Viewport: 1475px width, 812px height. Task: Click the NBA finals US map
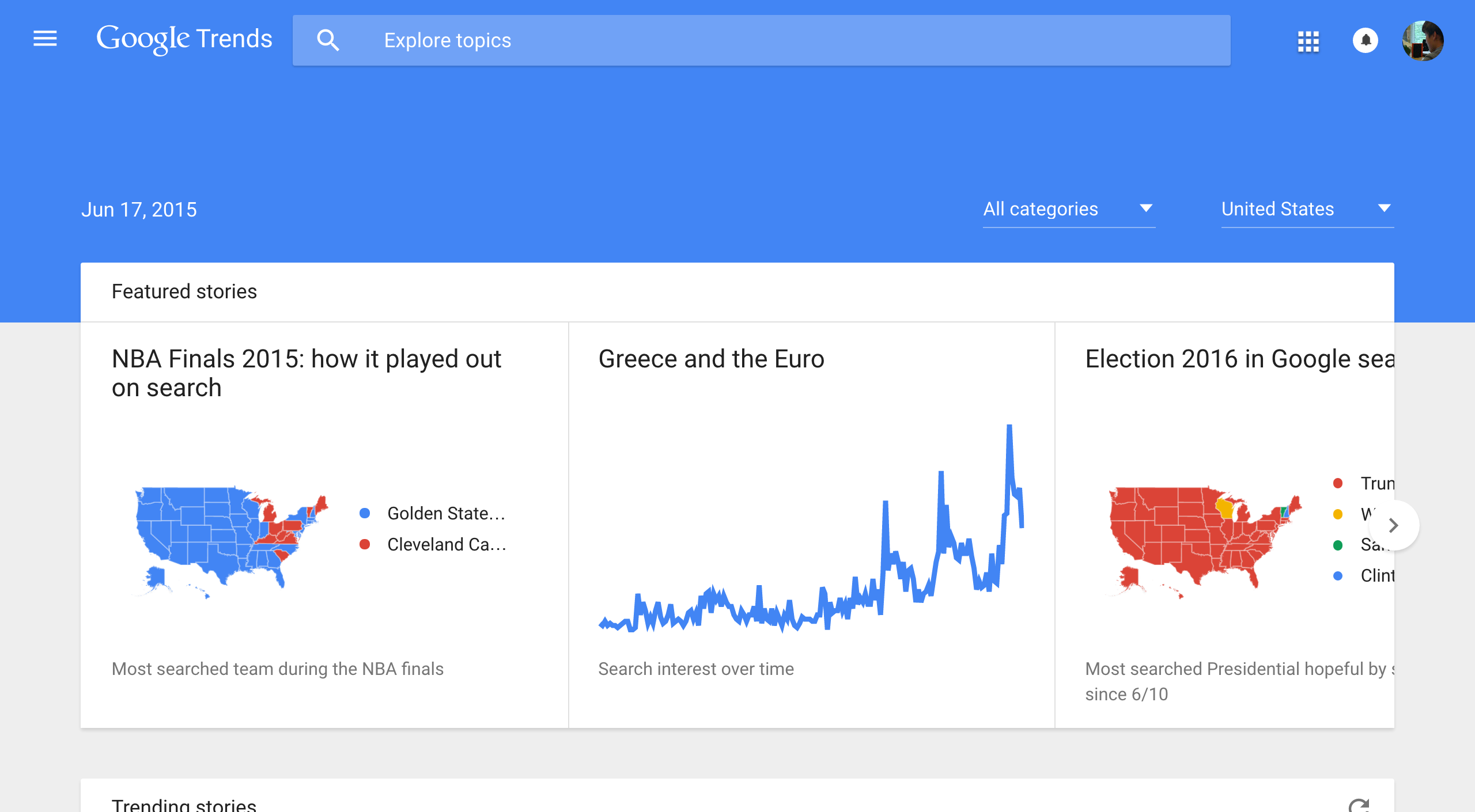pyautogui.click(x=230, y=538)
